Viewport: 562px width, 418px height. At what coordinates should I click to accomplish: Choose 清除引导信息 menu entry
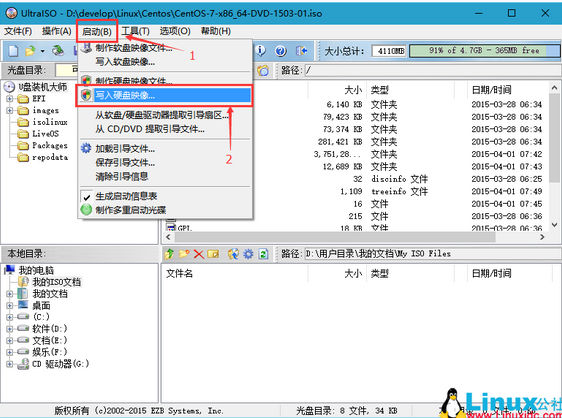(x=164, y=176)
